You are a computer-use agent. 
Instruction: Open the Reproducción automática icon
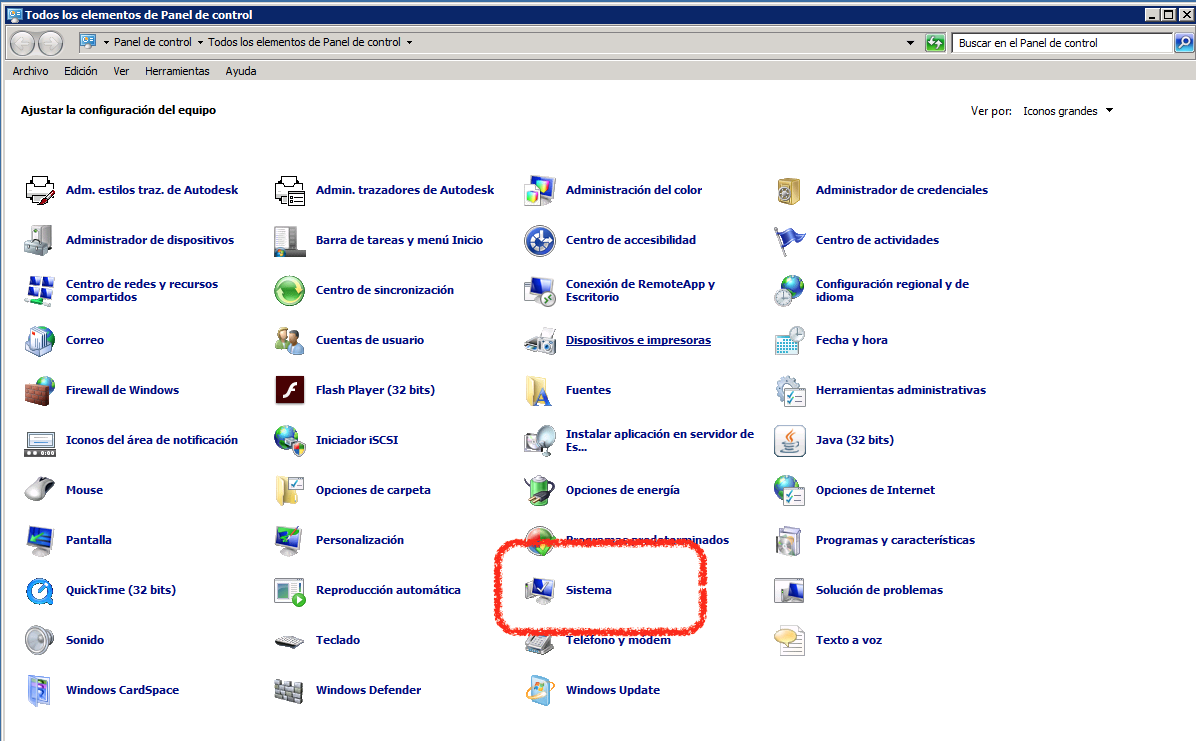pos(290,591)
